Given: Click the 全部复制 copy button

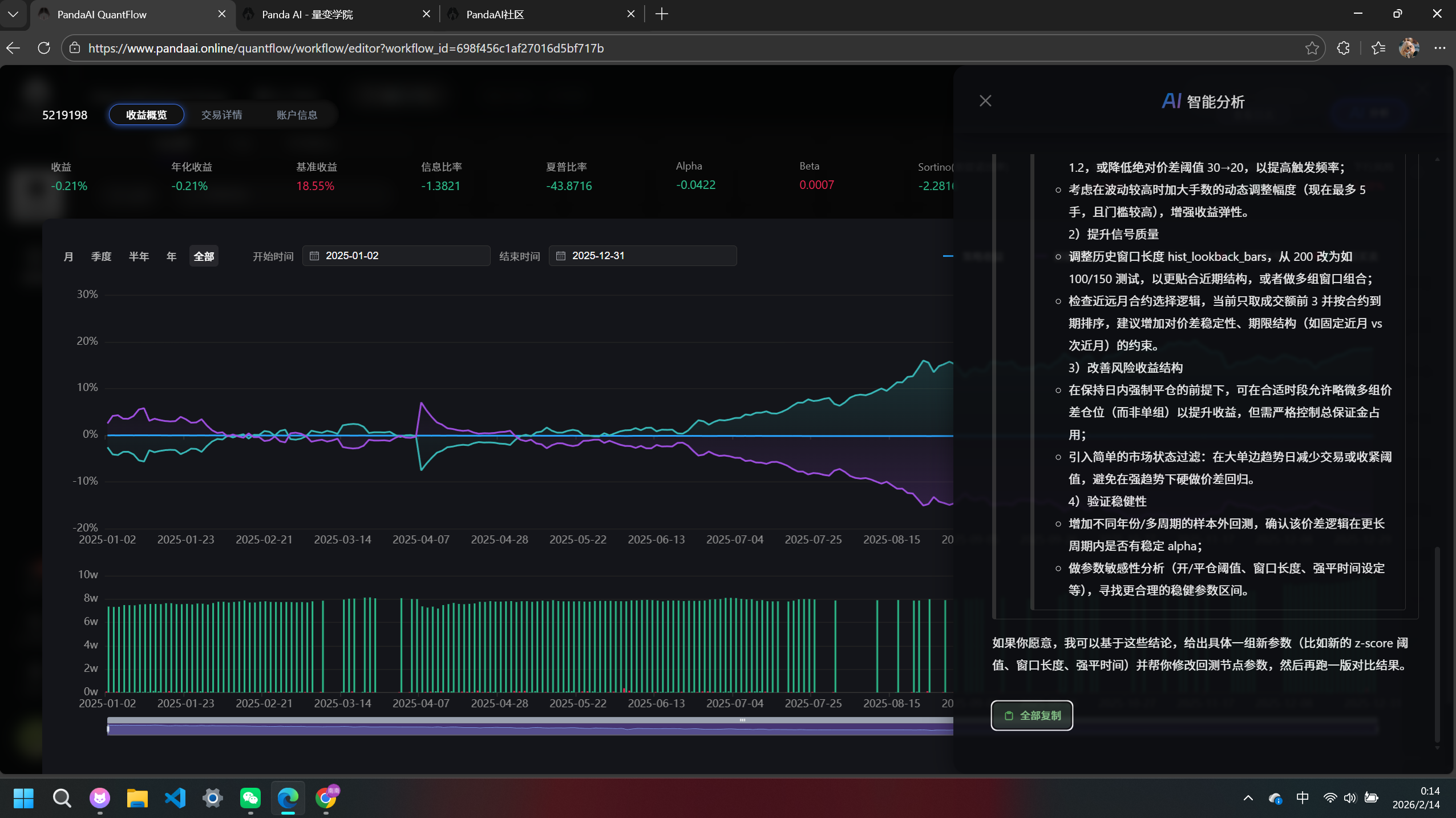Looking at the screenshot, I should click(x=1032, y=715).
